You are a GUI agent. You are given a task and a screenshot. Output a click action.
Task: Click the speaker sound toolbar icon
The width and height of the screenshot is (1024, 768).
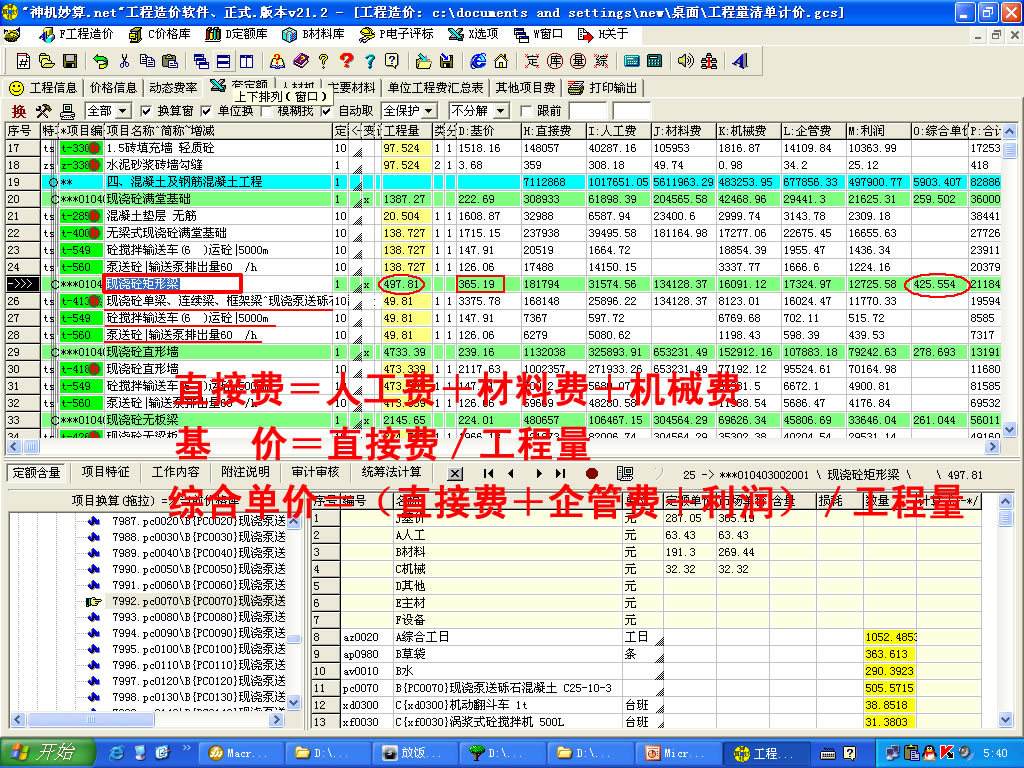(684, 61)
